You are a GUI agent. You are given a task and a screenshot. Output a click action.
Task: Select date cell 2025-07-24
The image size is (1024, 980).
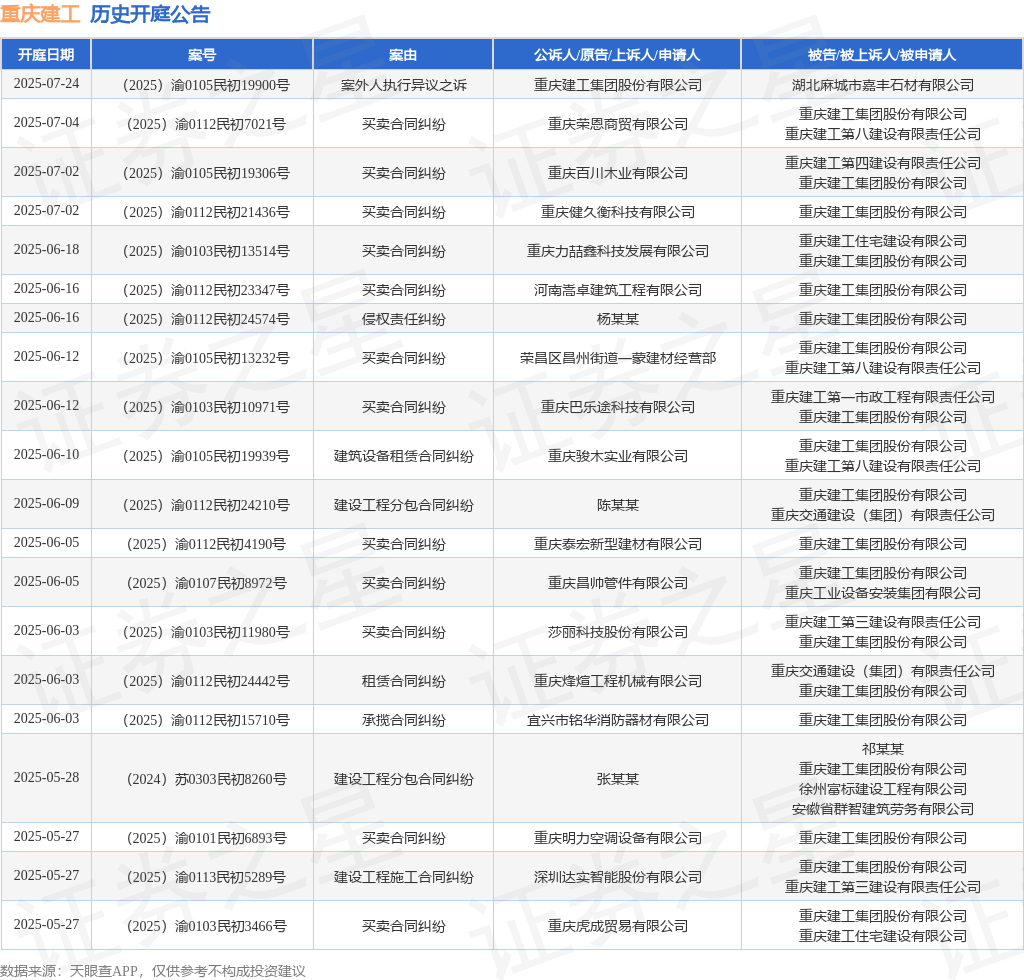[x=46, y=84]
